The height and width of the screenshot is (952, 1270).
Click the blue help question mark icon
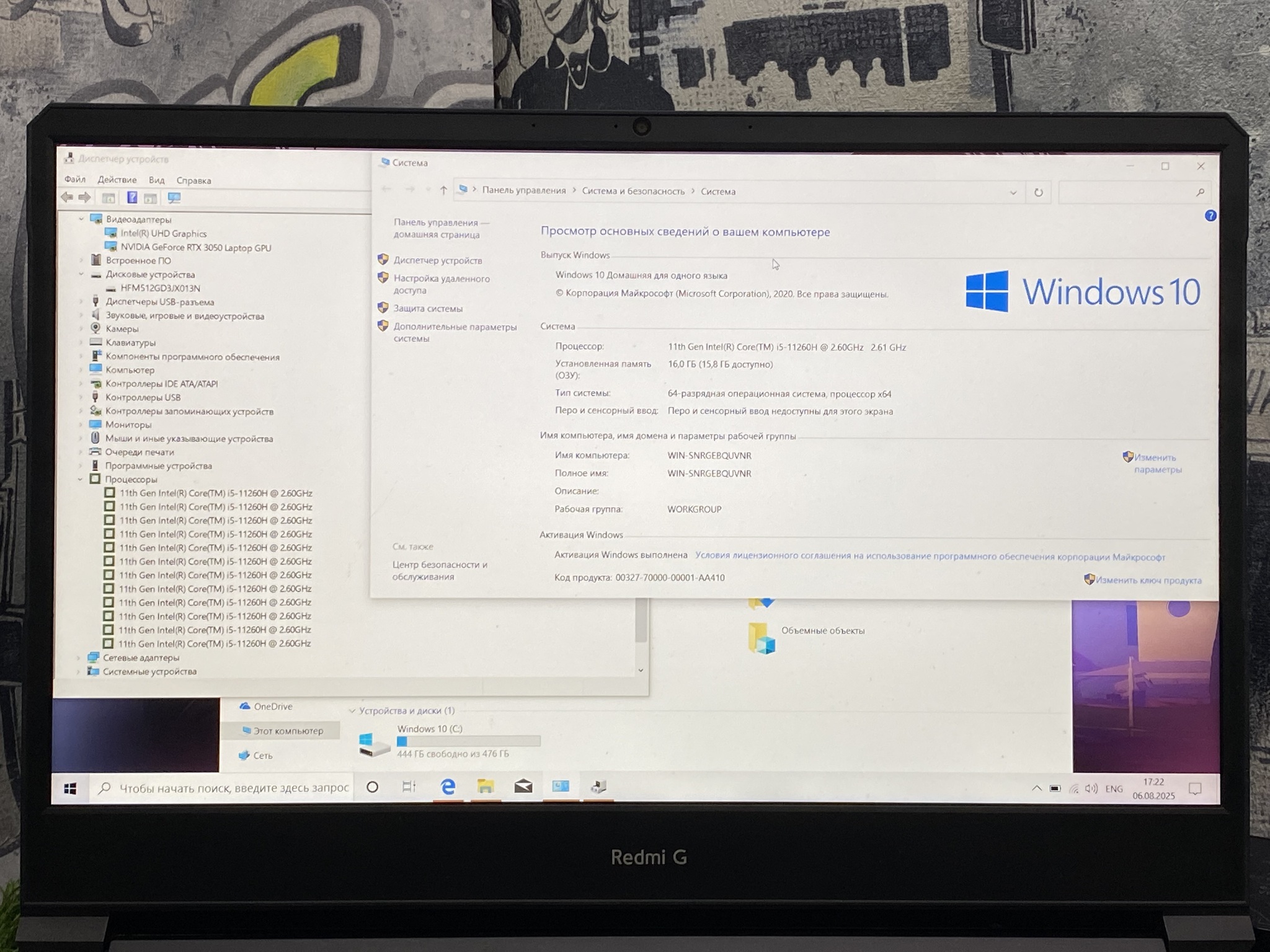click(x=1210, y=216)
